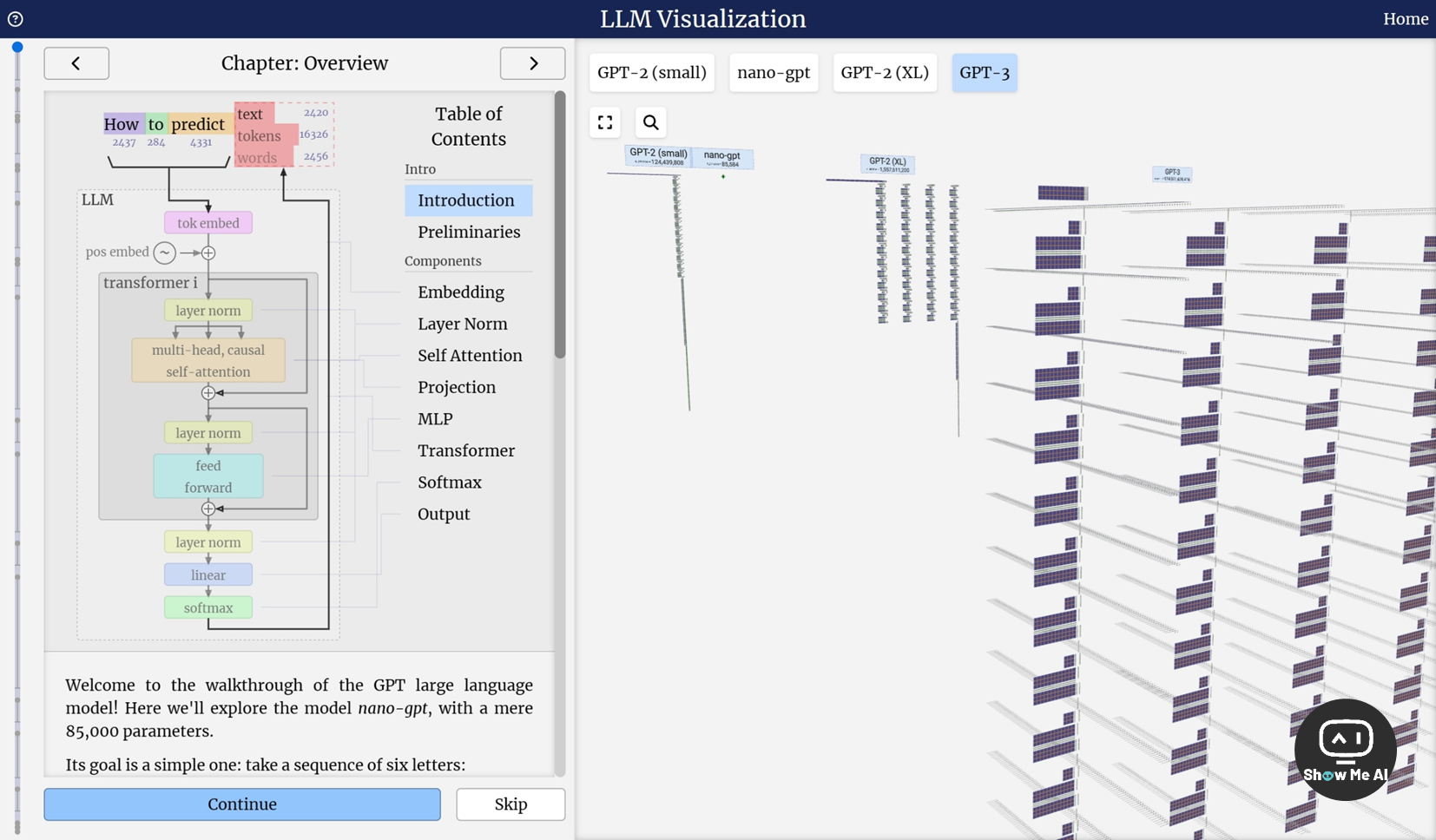Open Softmax section in contents
The image size is (1436, 840).
coord(468,482)
